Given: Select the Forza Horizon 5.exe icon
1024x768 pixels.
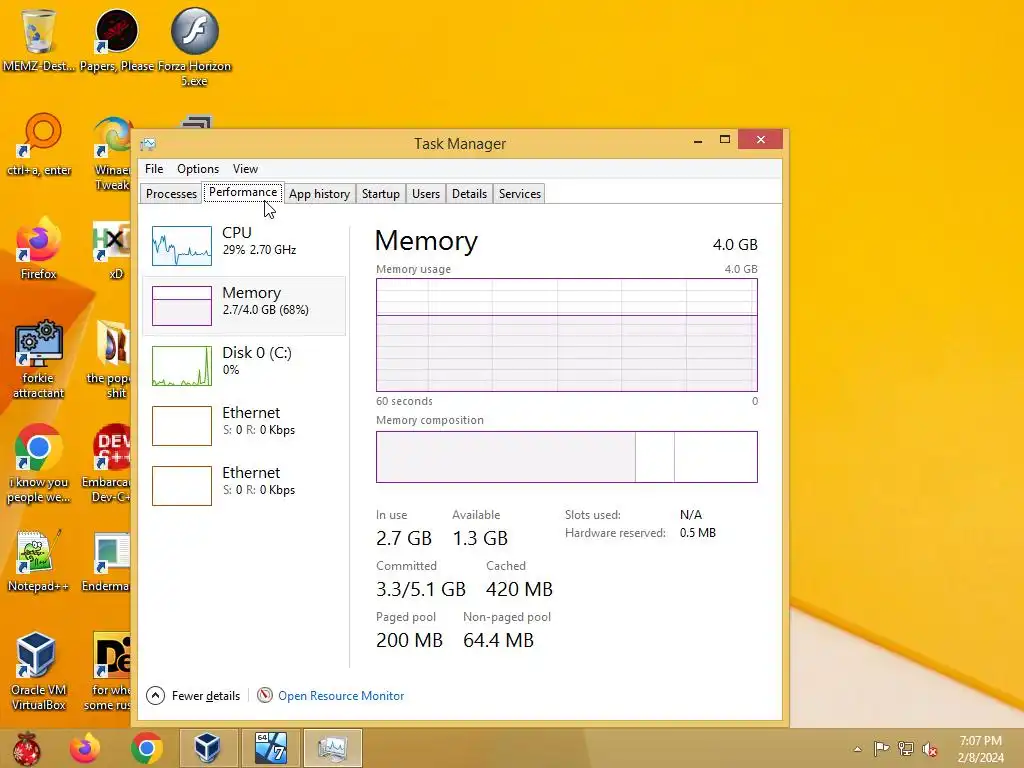Looking at the screenshot, I should point(195,46).
